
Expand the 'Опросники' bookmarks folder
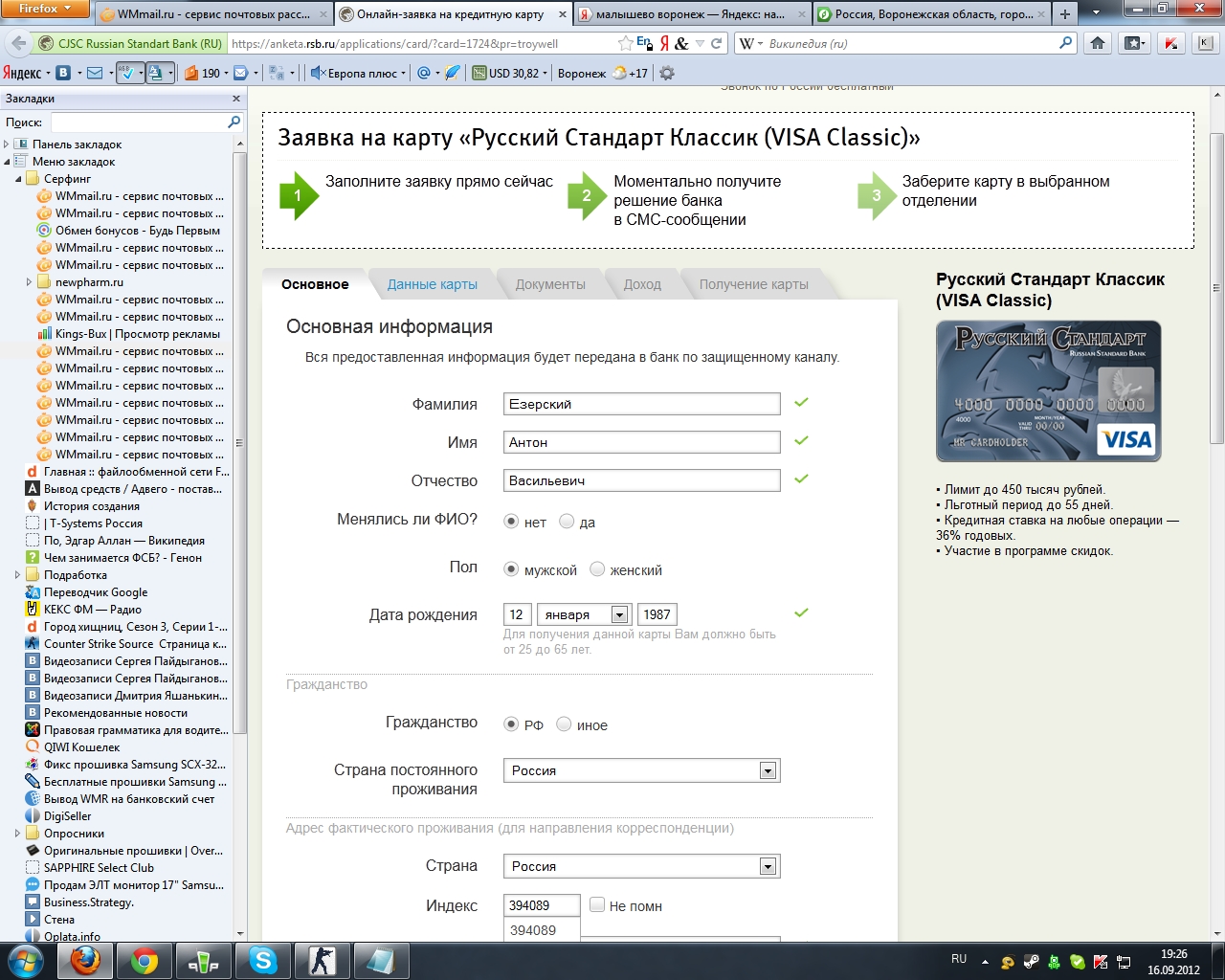coord(18,834)
